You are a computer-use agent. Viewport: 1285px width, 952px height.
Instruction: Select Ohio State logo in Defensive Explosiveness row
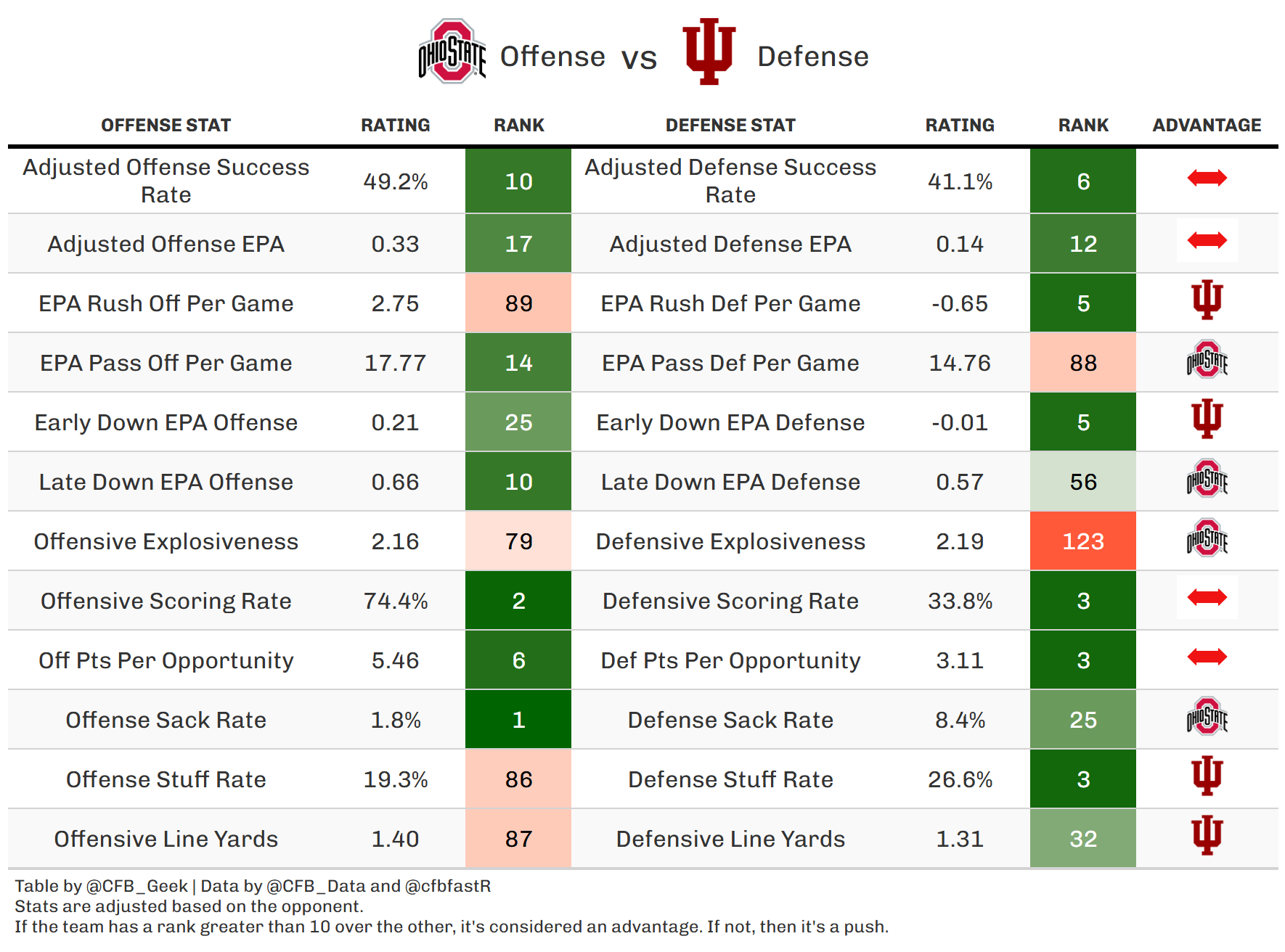click(1207, 538)
